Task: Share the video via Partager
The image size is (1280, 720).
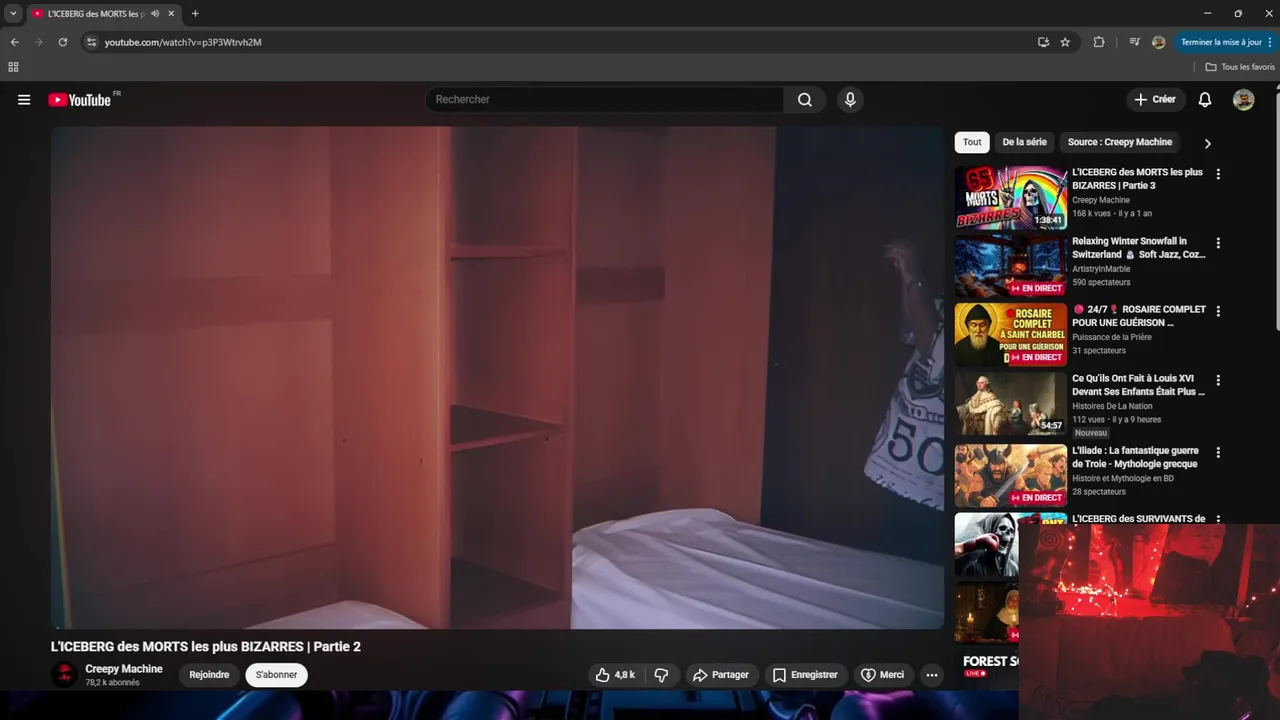Action: [x=720, y=675]
